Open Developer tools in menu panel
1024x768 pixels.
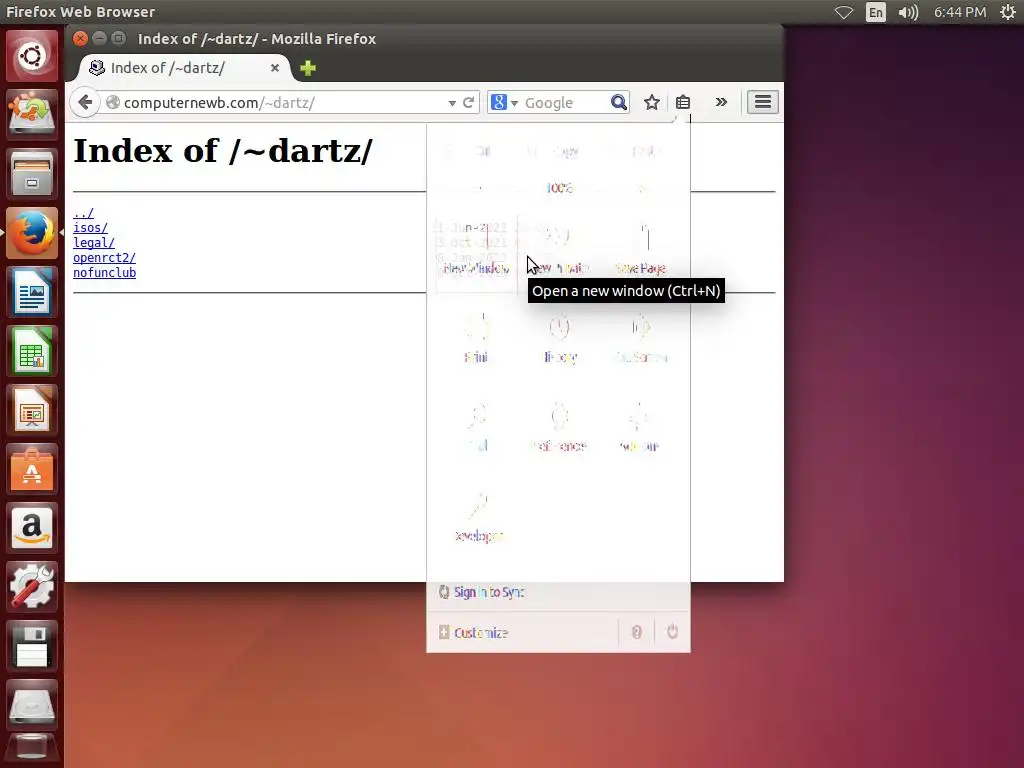click(x=477, y=519)
